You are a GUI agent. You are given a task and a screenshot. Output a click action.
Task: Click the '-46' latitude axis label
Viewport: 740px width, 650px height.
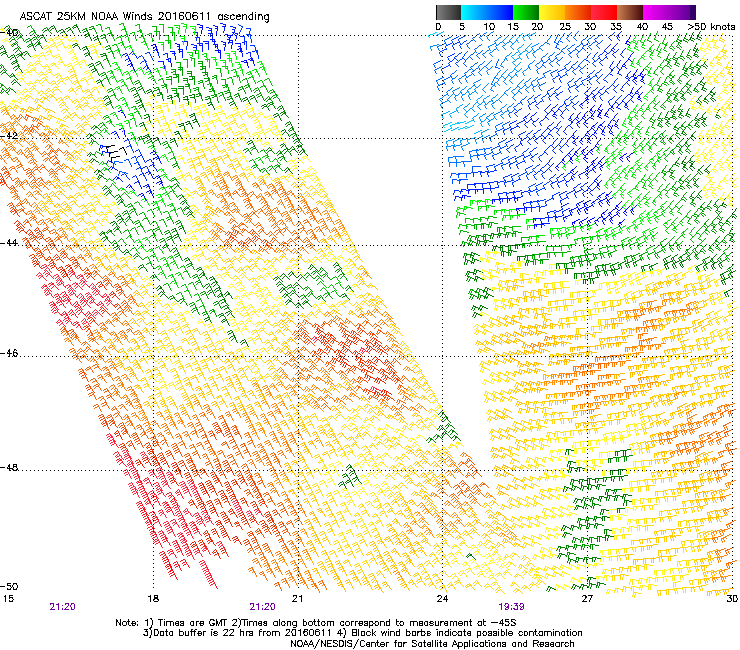click(x=9, y=353)
